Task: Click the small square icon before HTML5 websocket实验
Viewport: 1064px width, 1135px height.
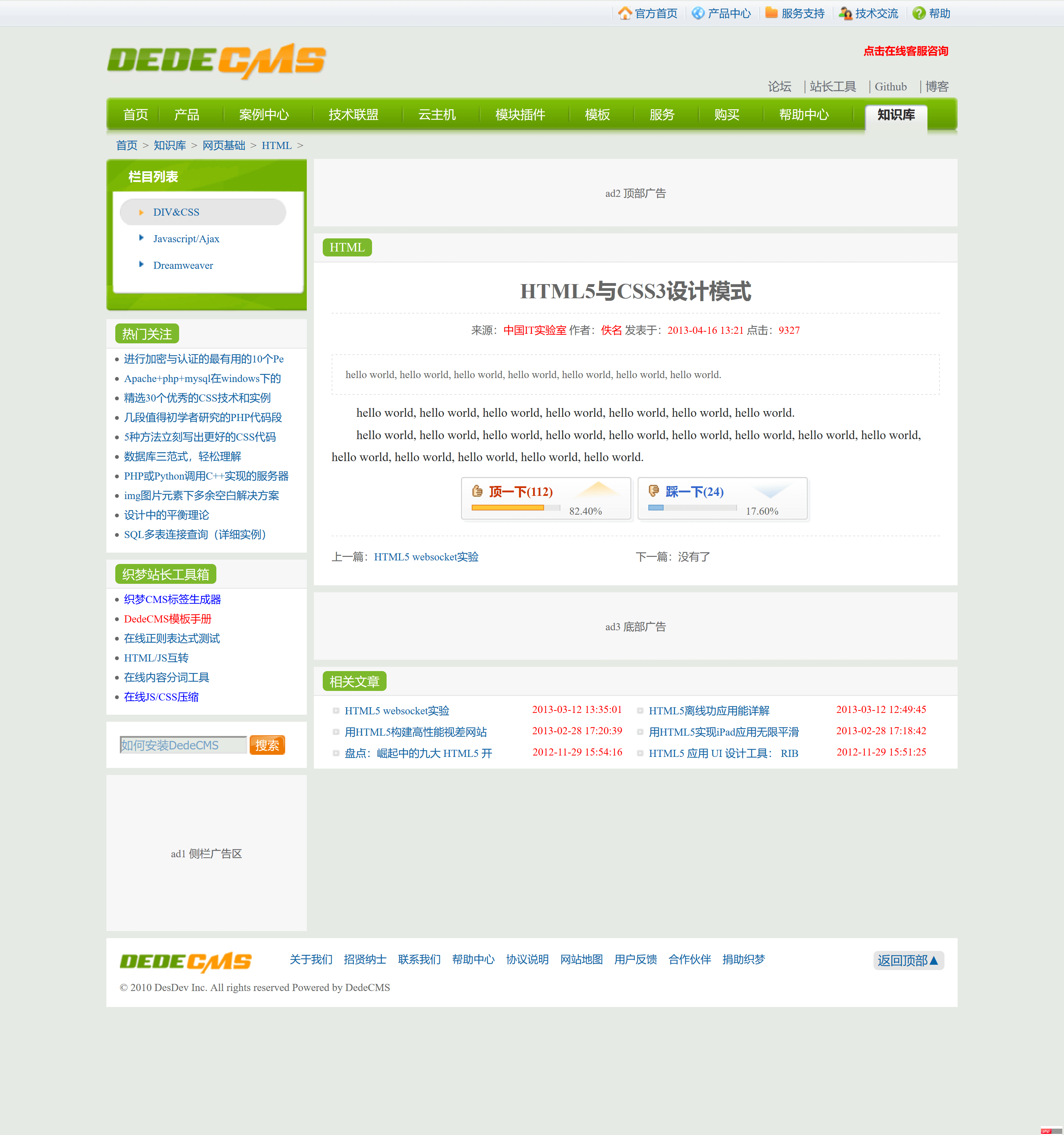Action: point(336,711)
